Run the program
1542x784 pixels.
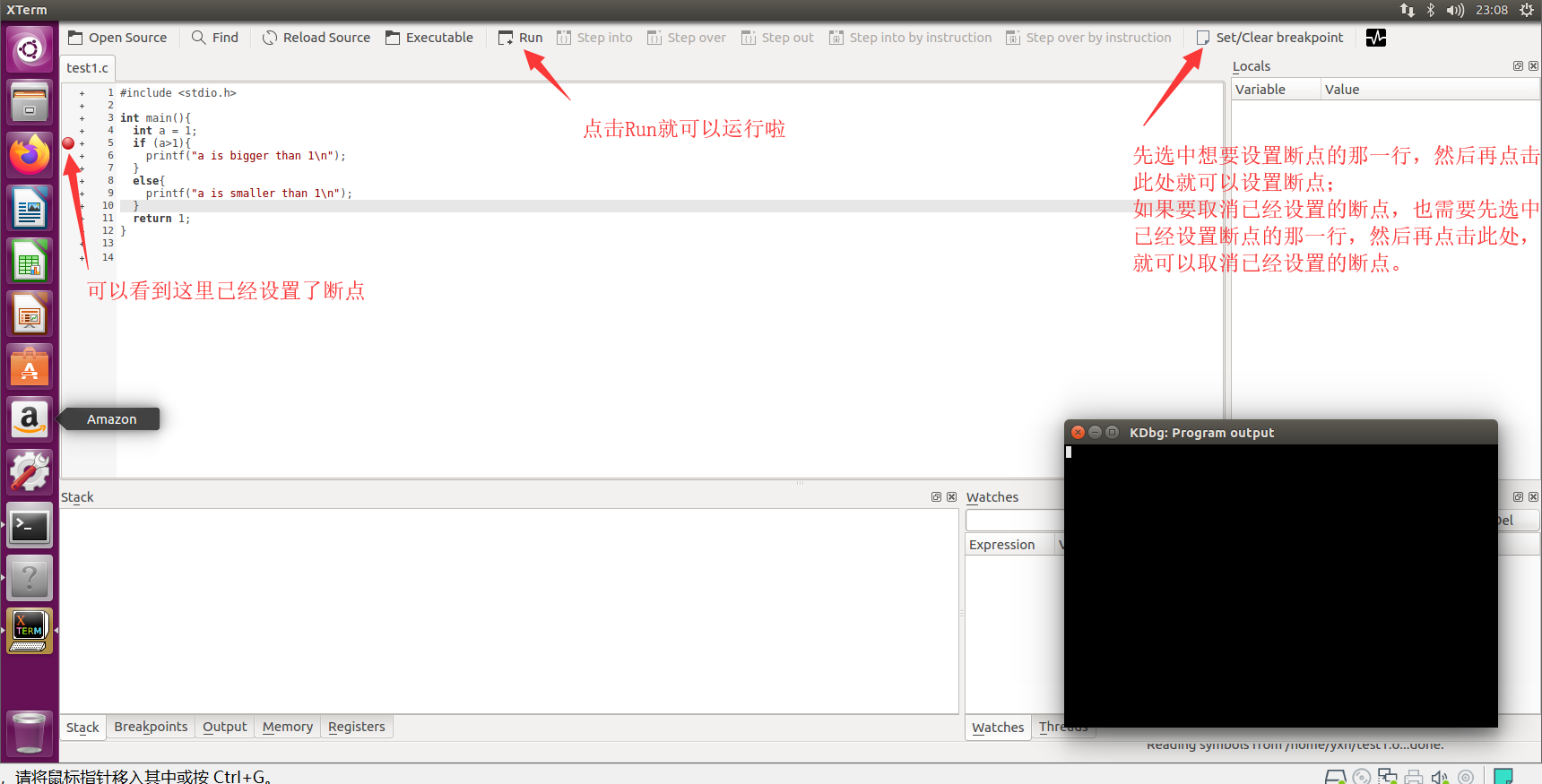click(521, 38)
